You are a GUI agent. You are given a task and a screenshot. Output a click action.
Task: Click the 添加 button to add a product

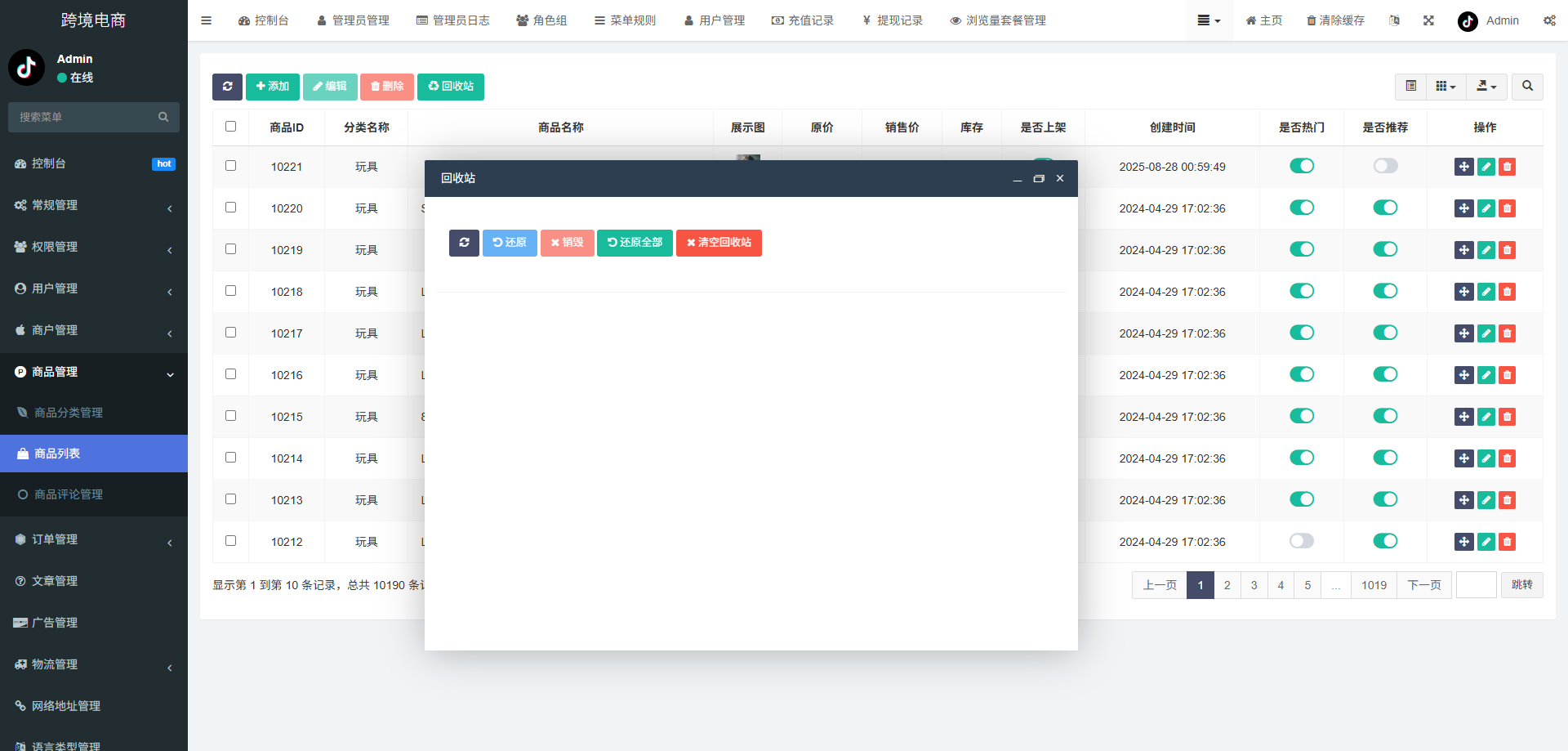coord(273,87)
